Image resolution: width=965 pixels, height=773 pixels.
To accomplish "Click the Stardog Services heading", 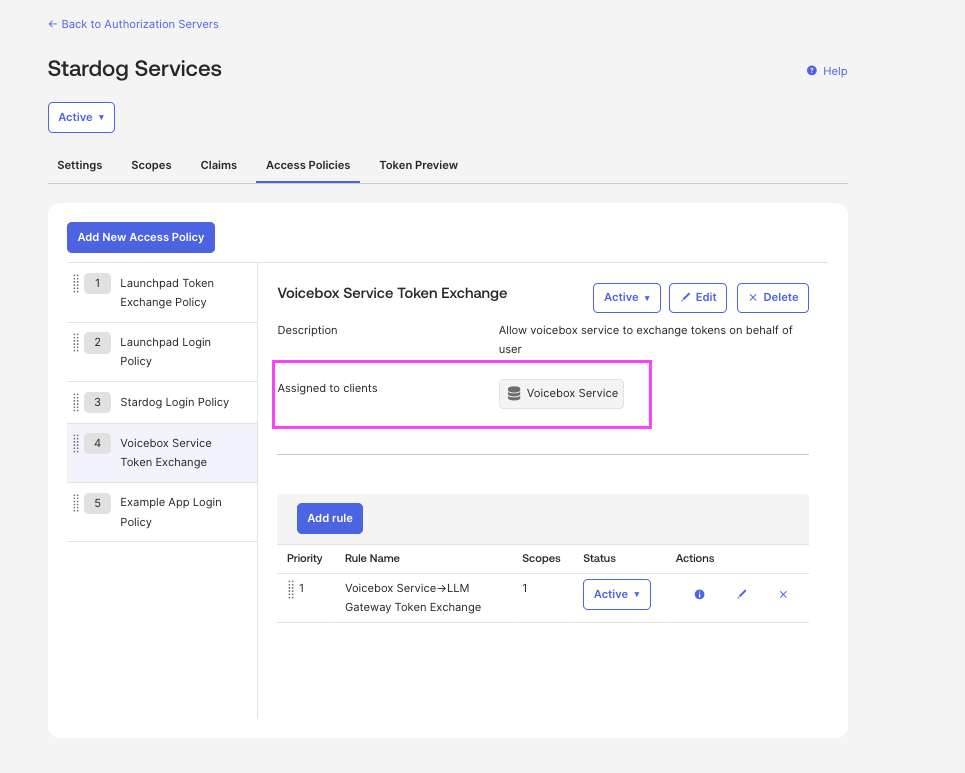I will click(135, 69).
